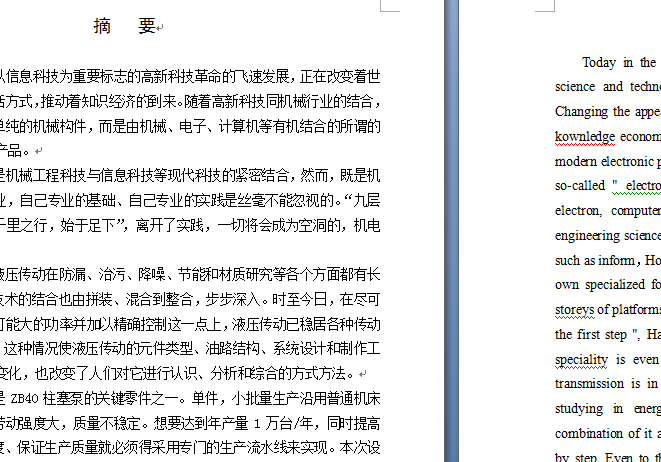This screenshot has width=661, height=462.
Task: Click the phrase "时至今日"
Action: pos(299,299)
